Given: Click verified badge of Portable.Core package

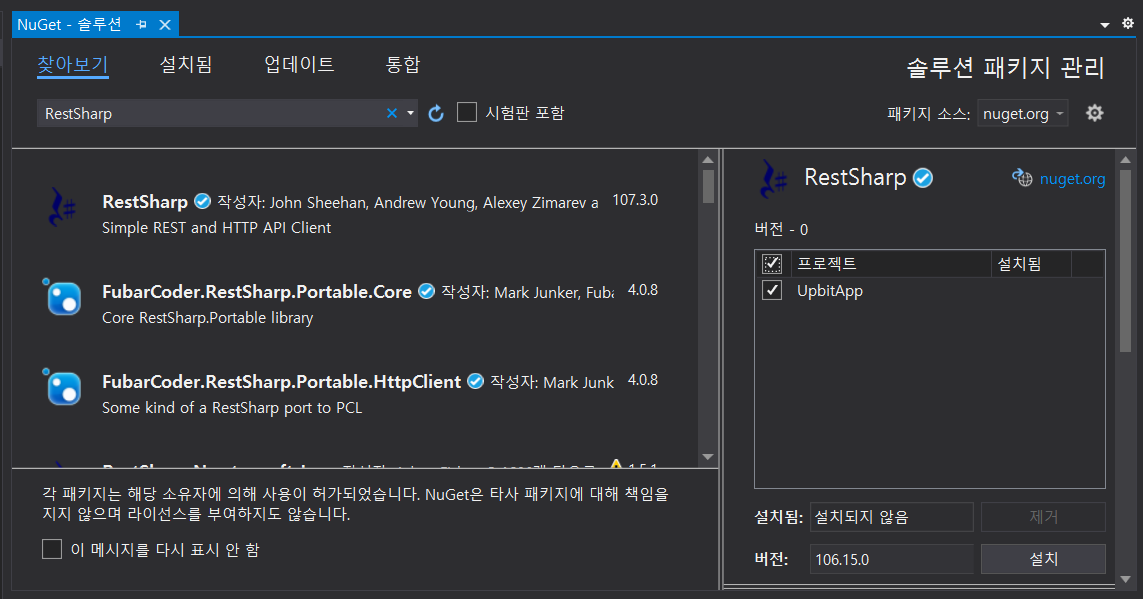Looking at the screenshot, I should [x=426, y=291].
